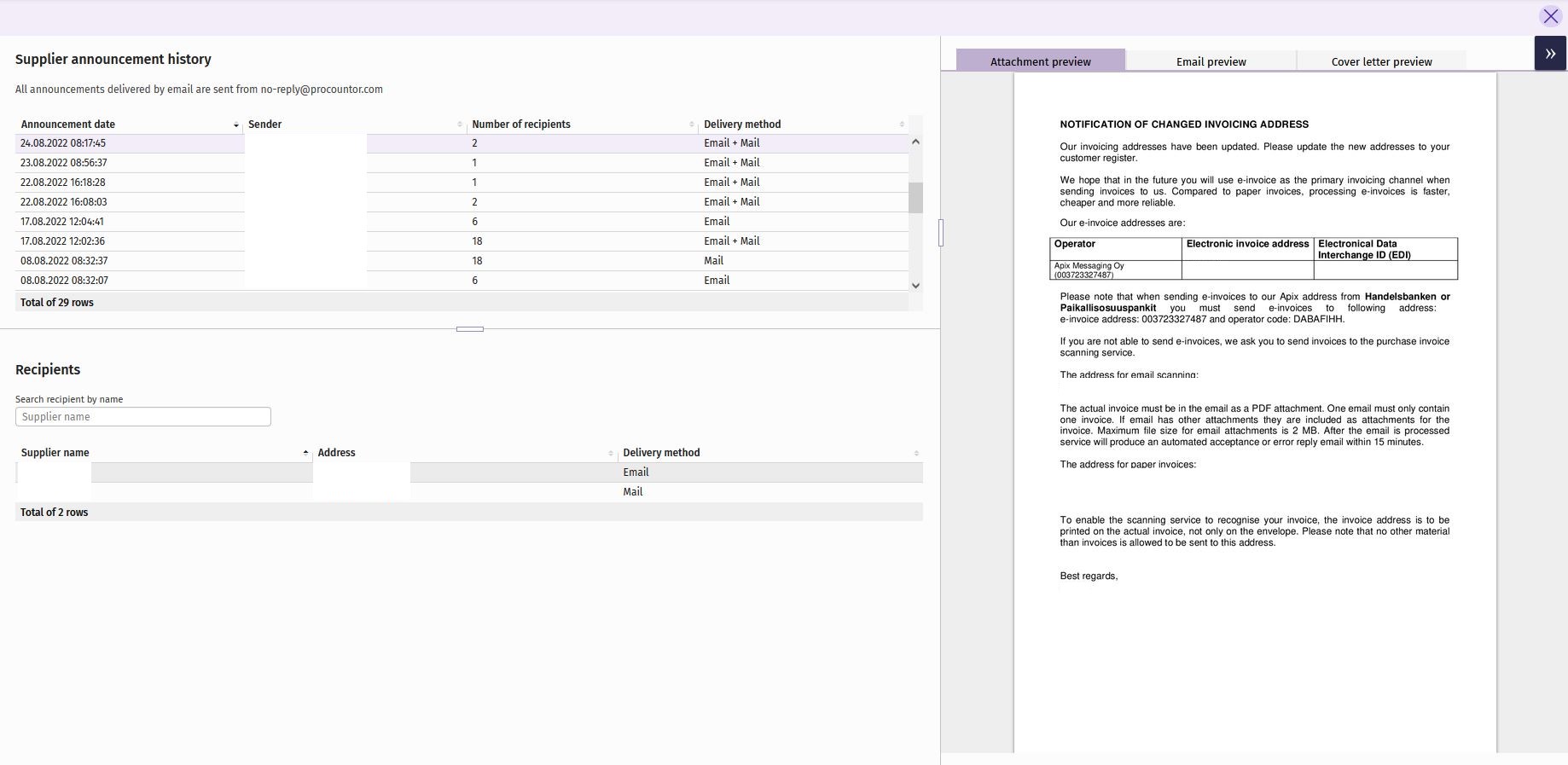The image size is (1568, 765).
Task: Sort announcement table by Delivery method
Action: click(803, 124)
